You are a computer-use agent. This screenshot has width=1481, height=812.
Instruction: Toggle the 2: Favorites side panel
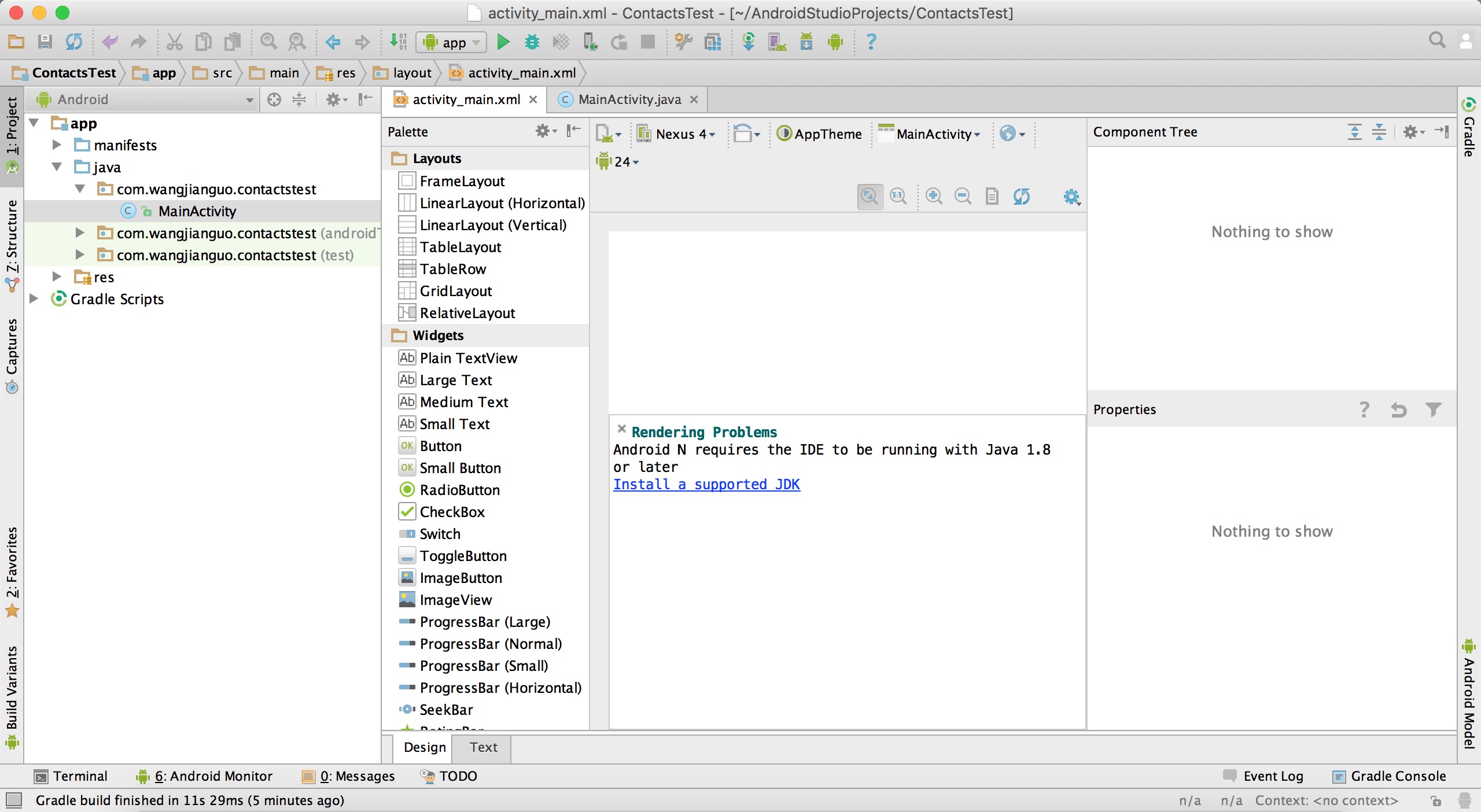[12, 571]
